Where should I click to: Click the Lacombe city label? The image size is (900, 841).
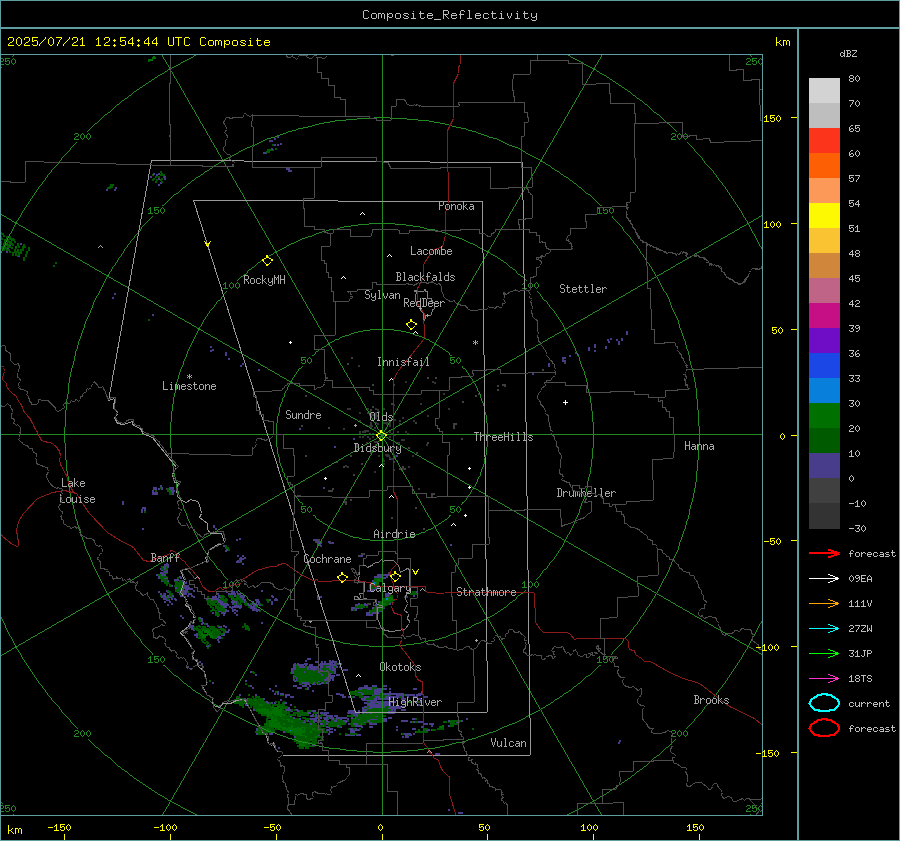pos(431,251)
